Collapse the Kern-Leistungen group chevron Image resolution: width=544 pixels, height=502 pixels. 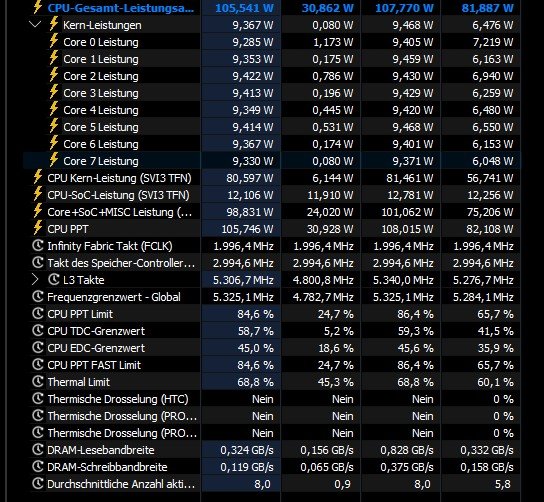click(35, 25)
